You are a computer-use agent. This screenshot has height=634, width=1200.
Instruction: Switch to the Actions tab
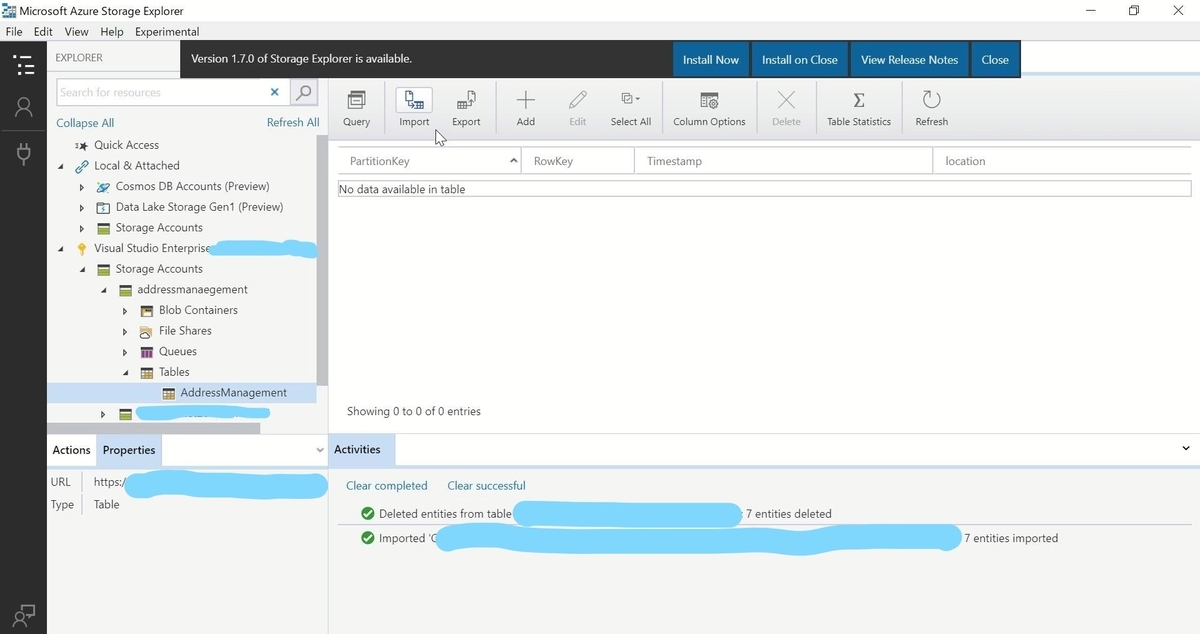[72, 450]
